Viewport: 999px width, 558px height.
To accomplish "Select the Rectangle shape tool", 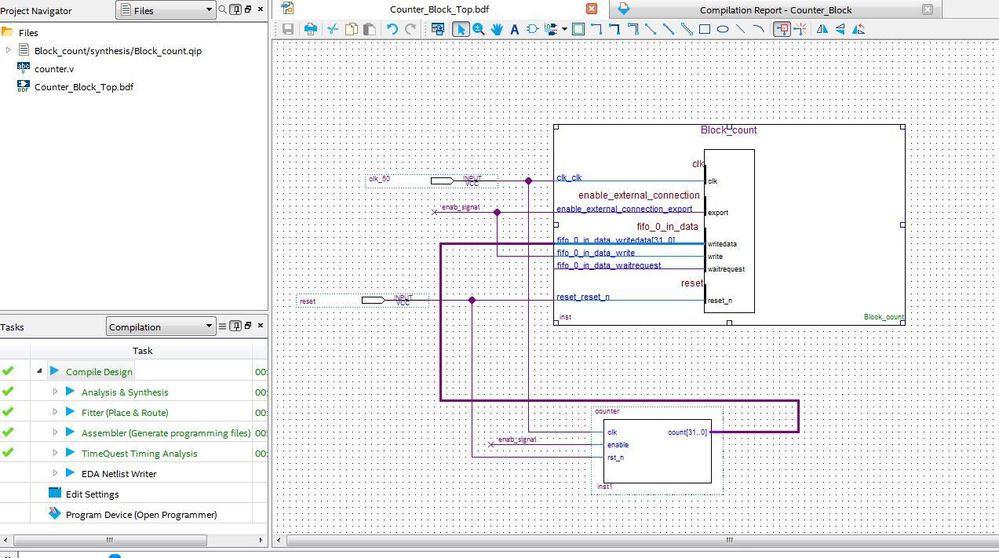I will (704, 30).
